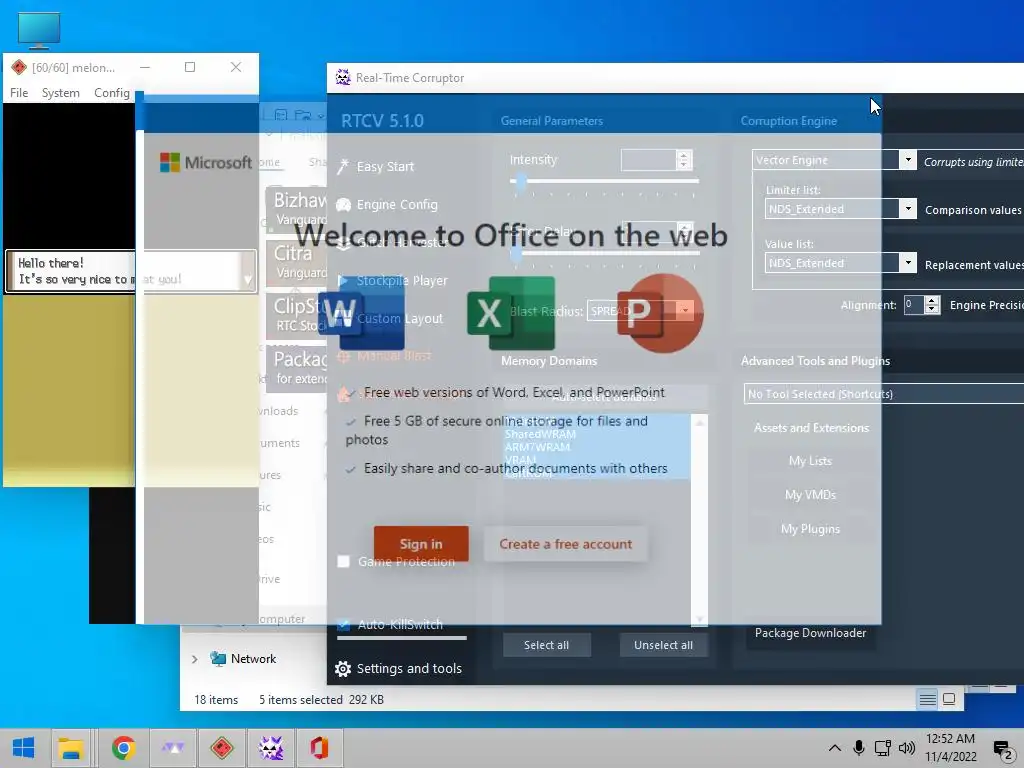Image resolution: width=1024 pixels, height=768 pixels.
Task: Click the Excel icon in Office welcome
Action: [511, 313]
